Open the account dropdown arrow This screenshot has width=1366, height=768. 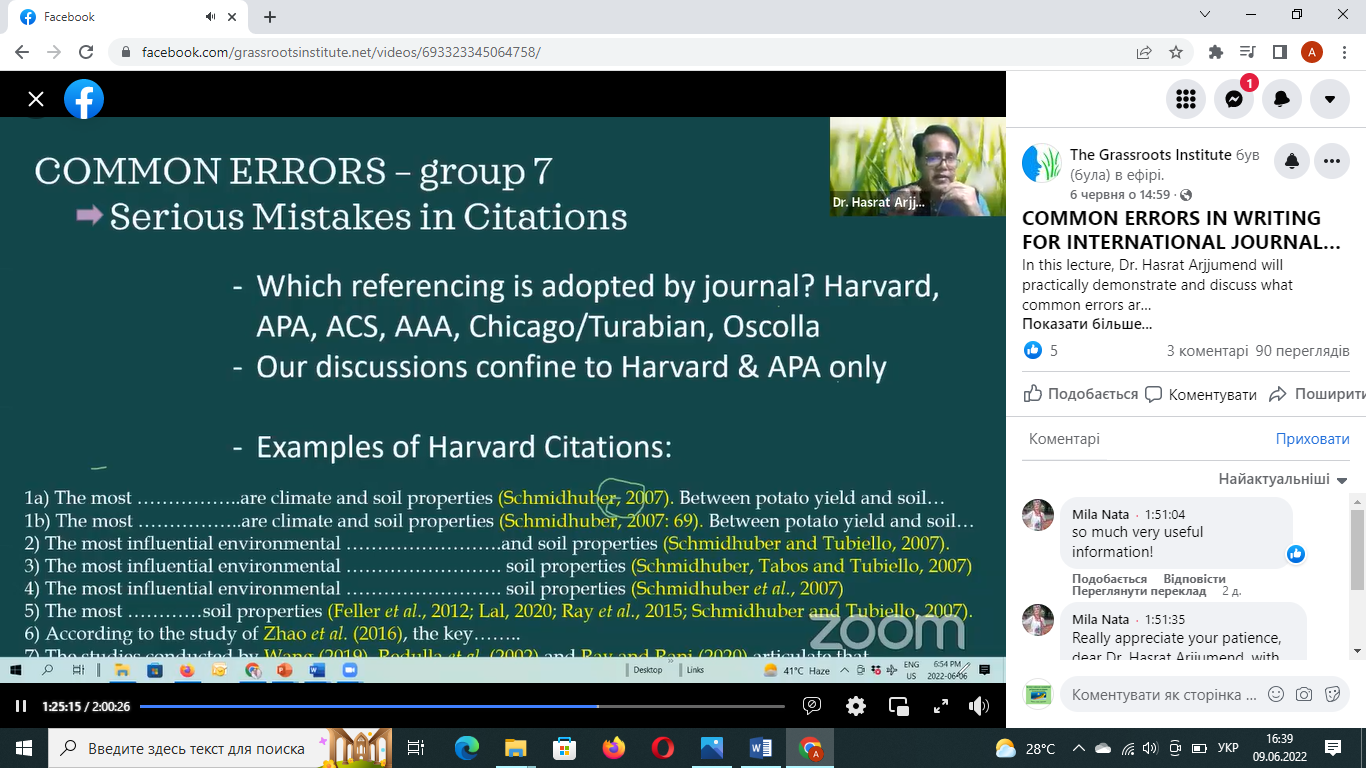coord(1329,99)
